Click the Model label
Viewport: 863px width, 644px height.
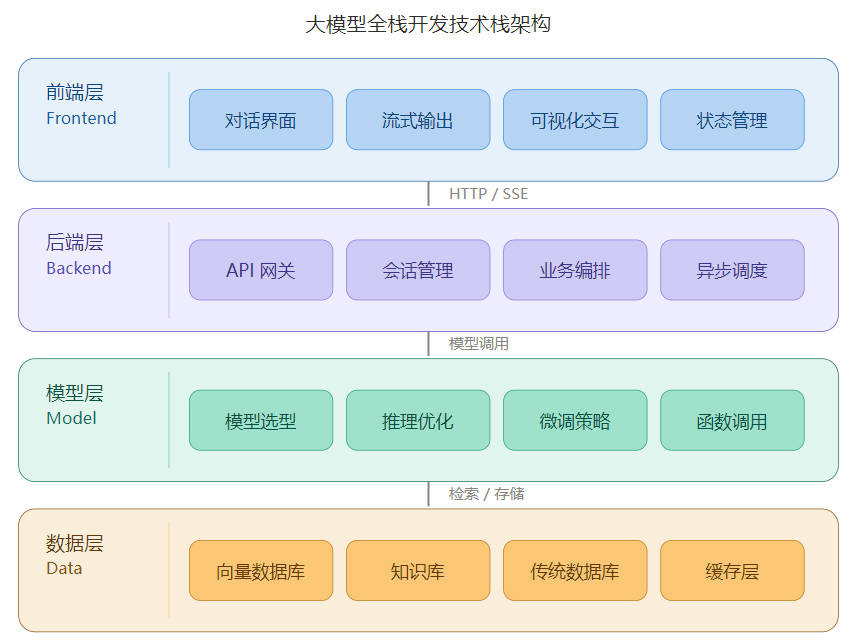[x=72, y=418]
